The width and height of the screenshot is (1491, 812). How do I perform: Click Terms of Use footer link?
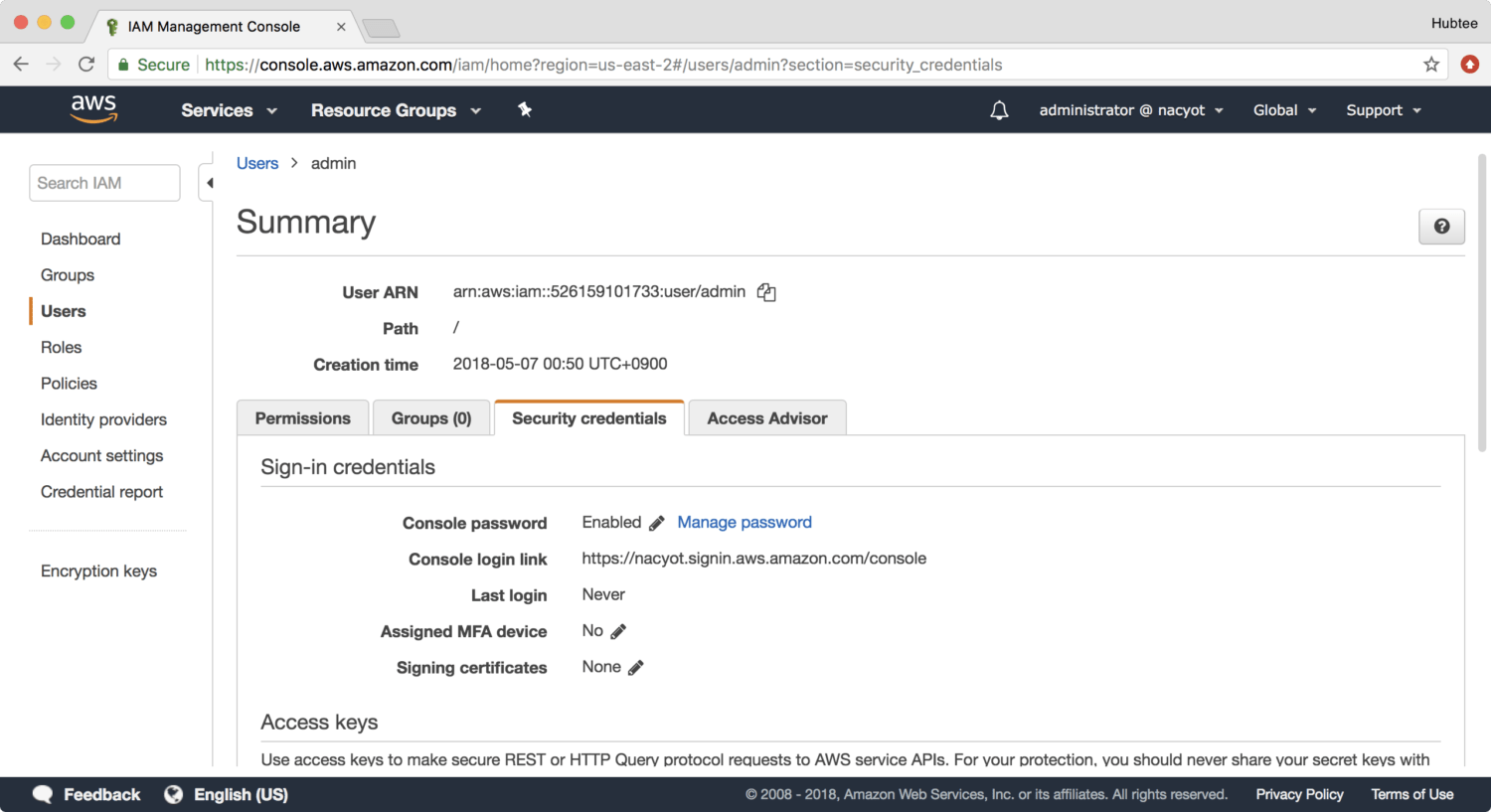pyautogui.click(x=1412, y=794)
